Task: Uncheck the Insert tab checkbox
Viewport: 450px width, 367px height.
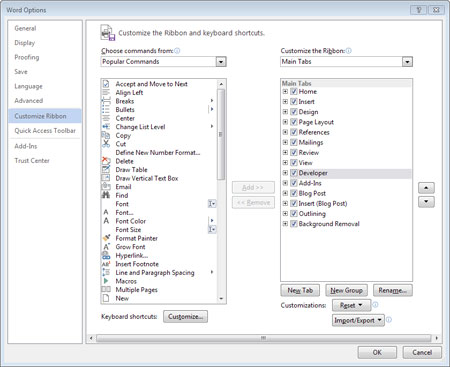Action: [294, 102]
